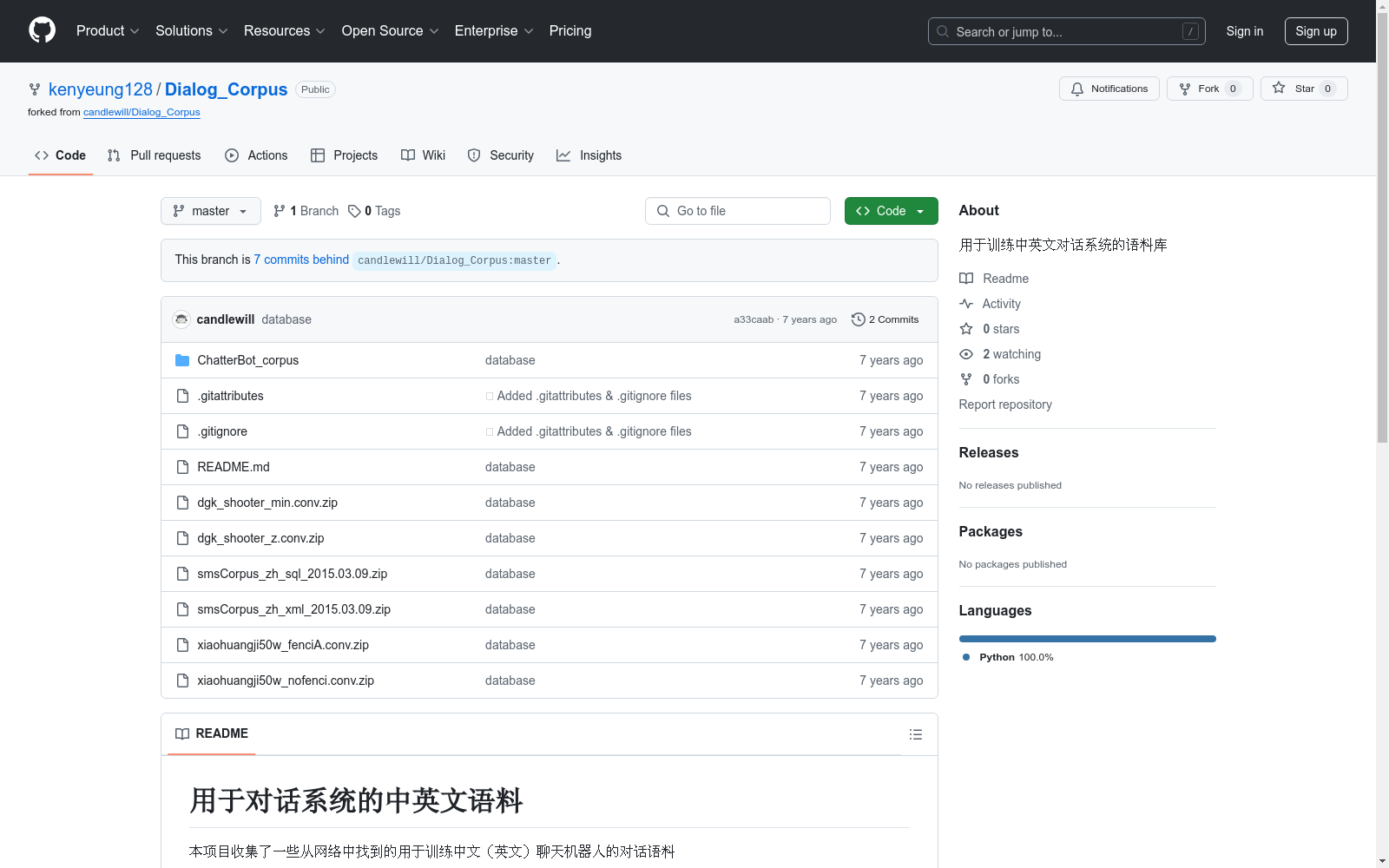
Task: Click the fork icon in Fork button
Action: click(1185, 89)
